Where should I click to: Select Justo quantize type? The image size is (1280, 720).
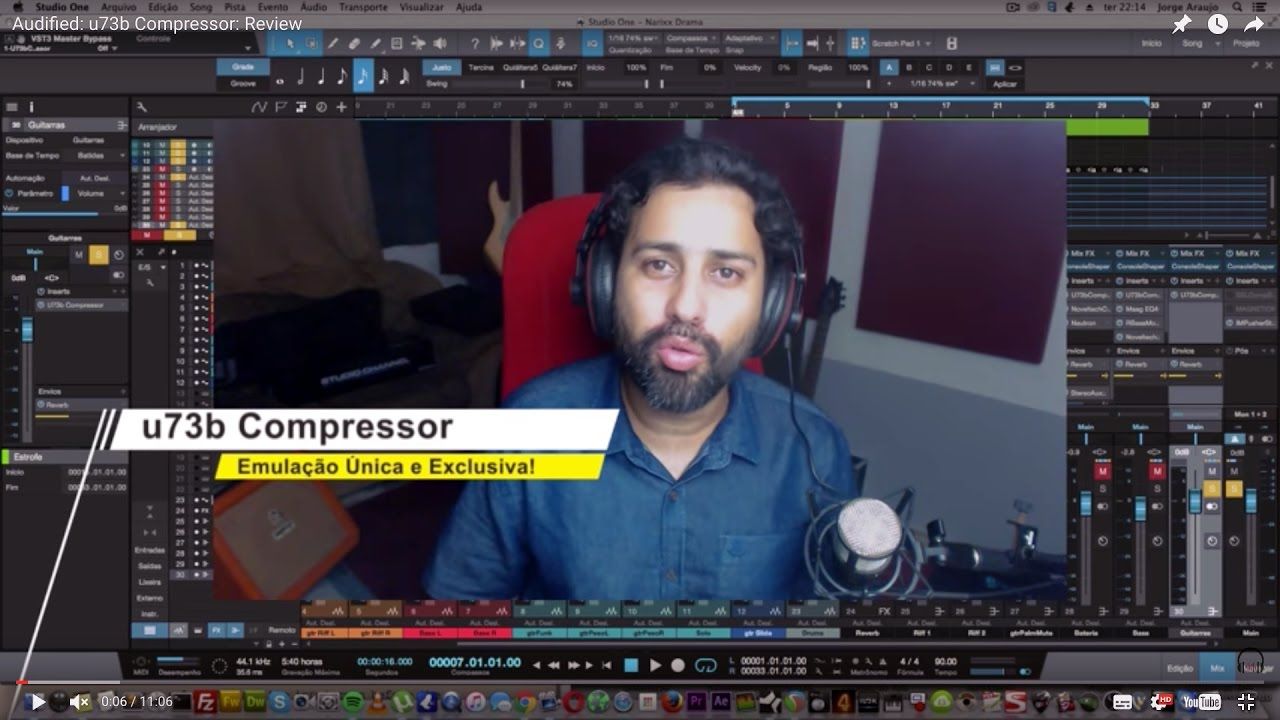[441, 67]
